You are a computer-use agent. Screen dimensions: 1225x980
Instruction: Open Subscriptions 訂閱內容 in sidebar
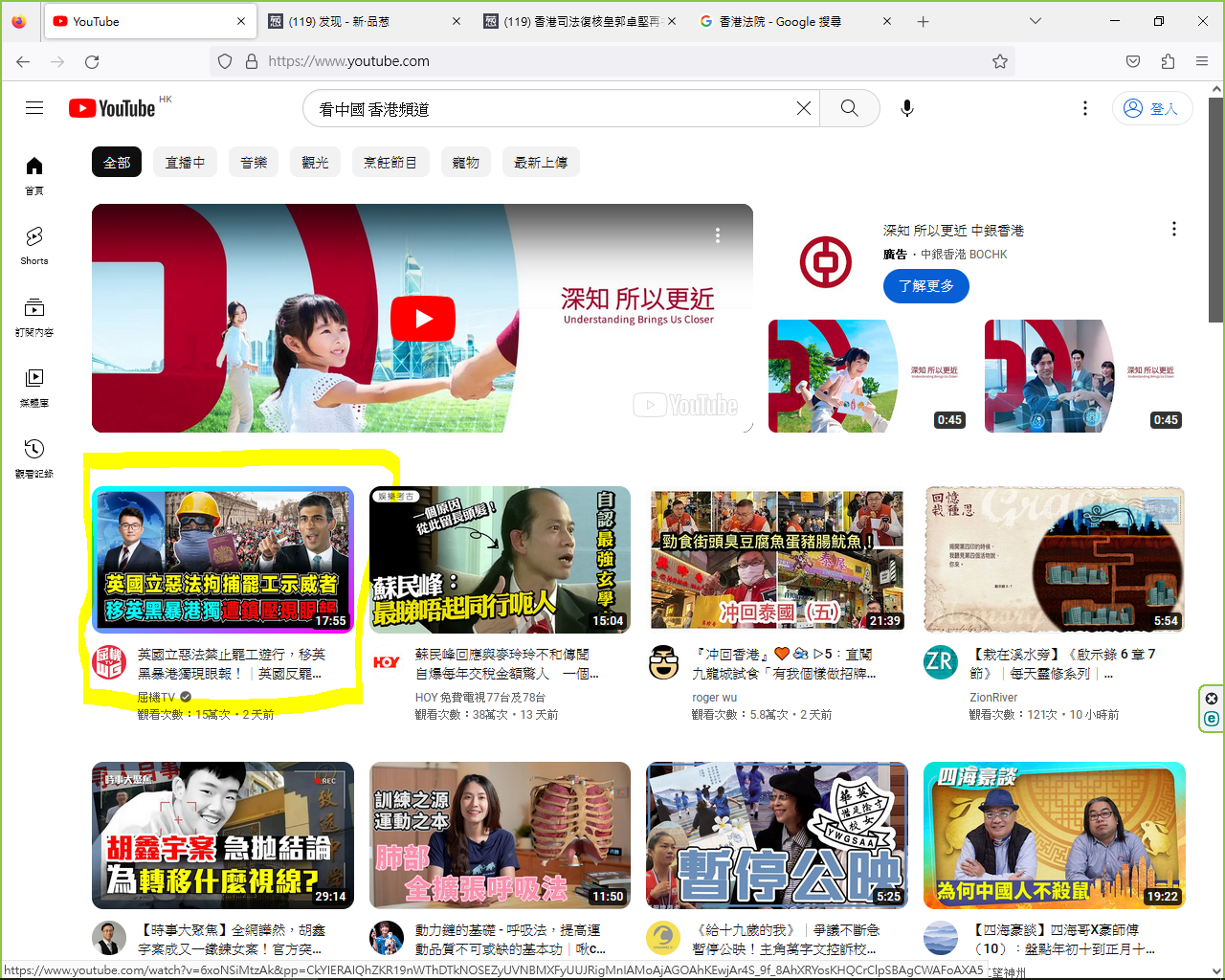34,317
